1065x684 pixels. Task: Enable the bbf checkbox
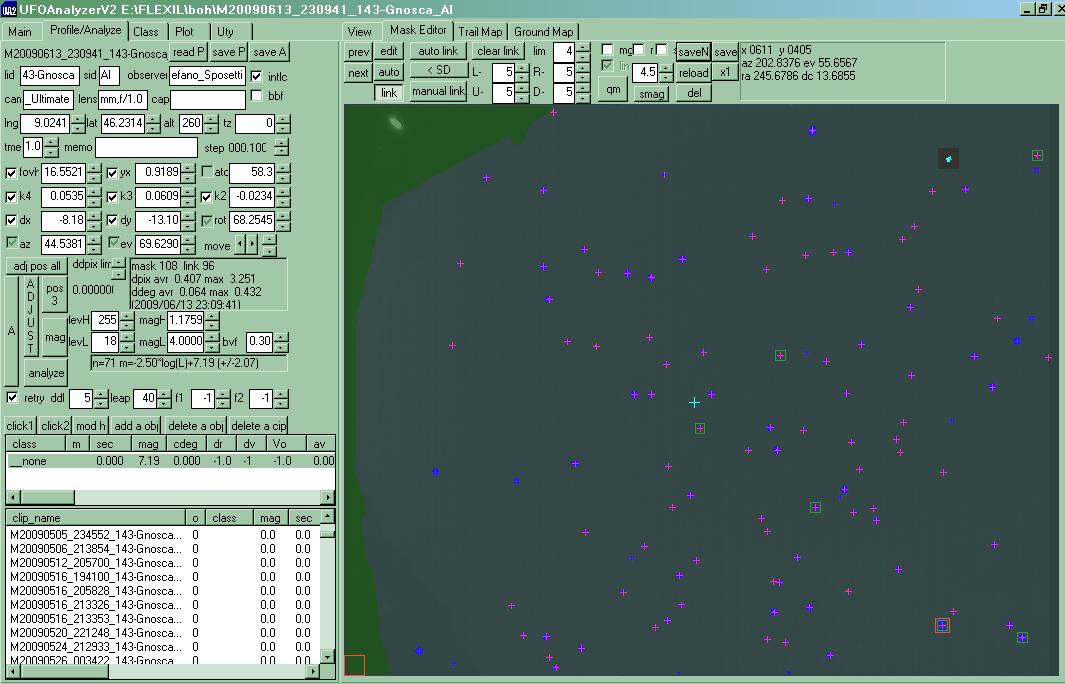(257, 96)
